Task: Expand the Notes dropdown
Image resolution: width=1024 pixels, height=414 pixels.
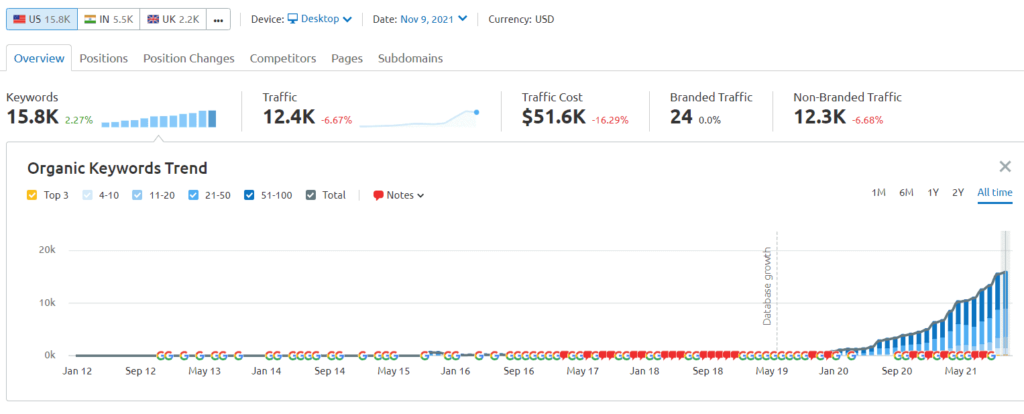Action: click(x=399, y=195)
